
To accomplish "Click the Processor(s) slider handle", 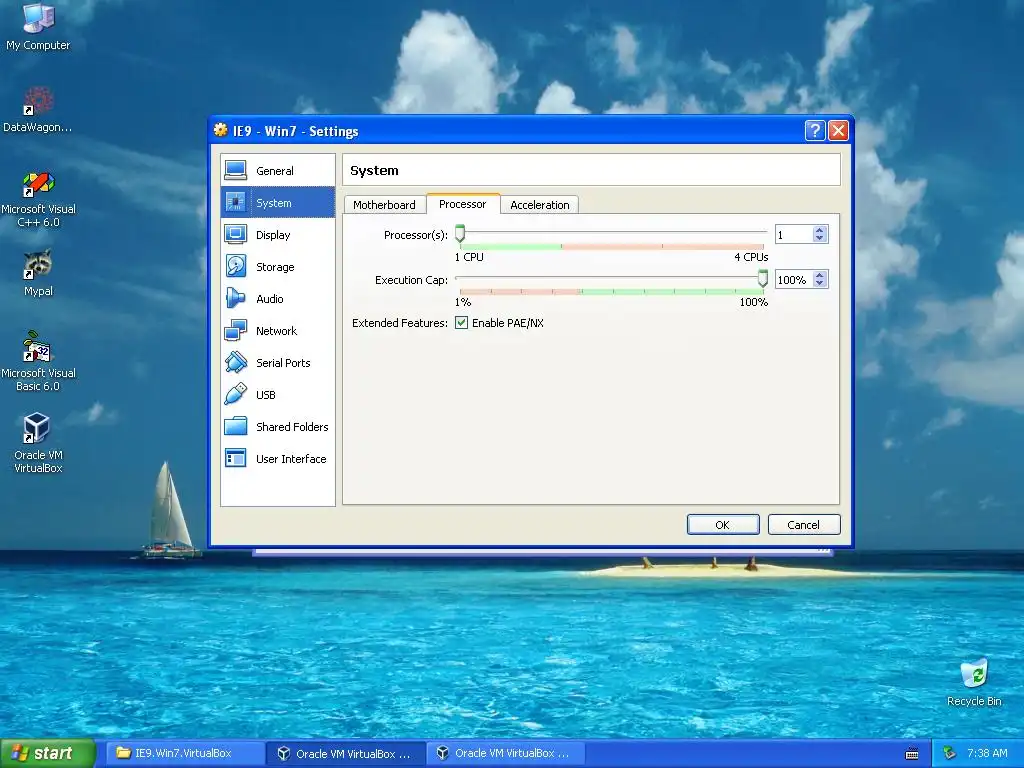I will [460, 234].
